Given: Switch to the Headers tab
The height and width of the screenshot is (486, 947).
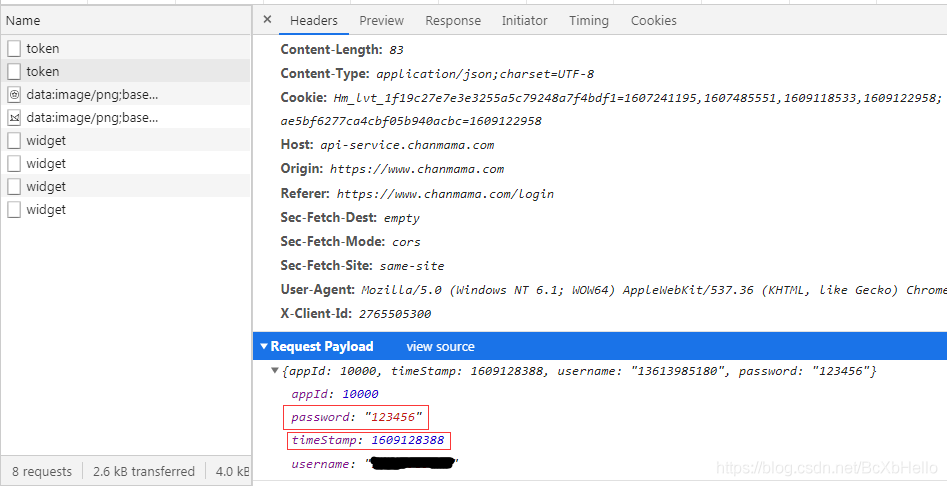Looking at the screenshot, I should 313,21.
